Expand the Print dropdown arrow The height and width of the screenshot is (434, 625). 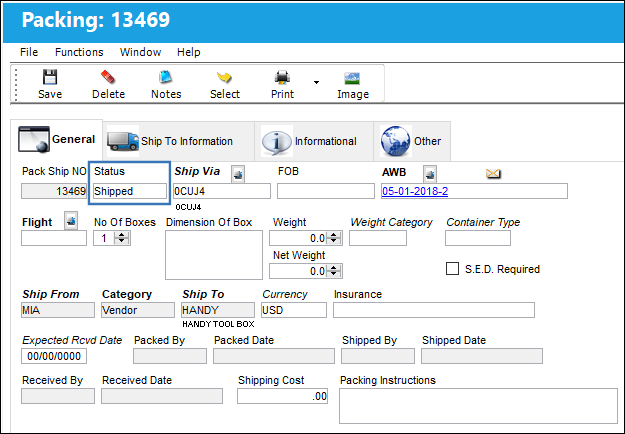pos(316,82)
